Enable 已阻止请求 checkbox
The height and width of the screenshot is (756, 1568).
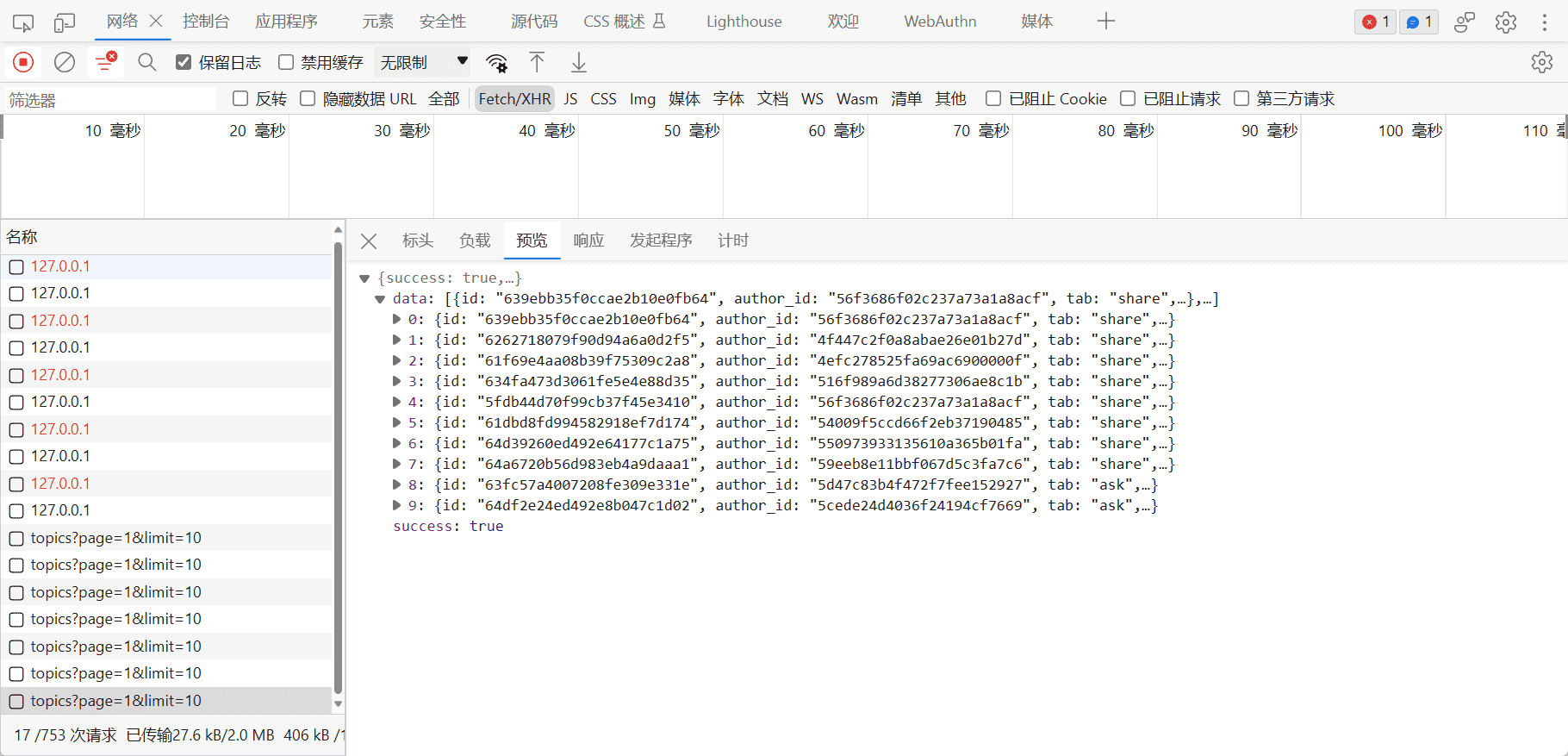(1128, 98)
